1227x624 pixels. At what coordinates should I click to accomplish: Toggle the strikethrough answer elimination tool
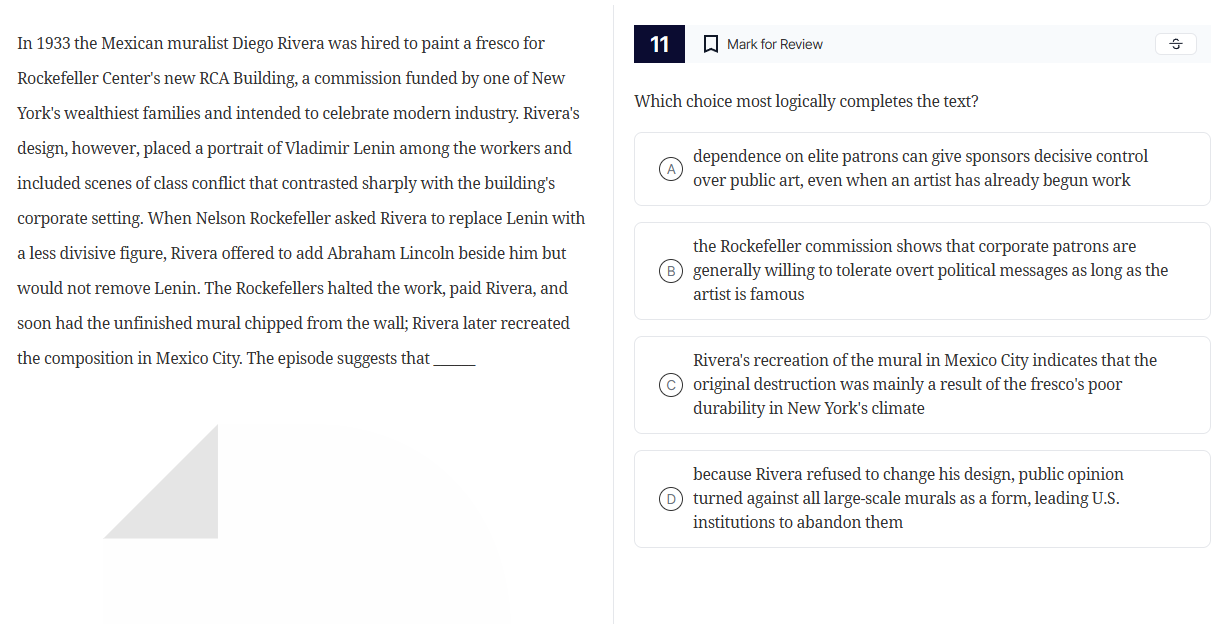1176,44
